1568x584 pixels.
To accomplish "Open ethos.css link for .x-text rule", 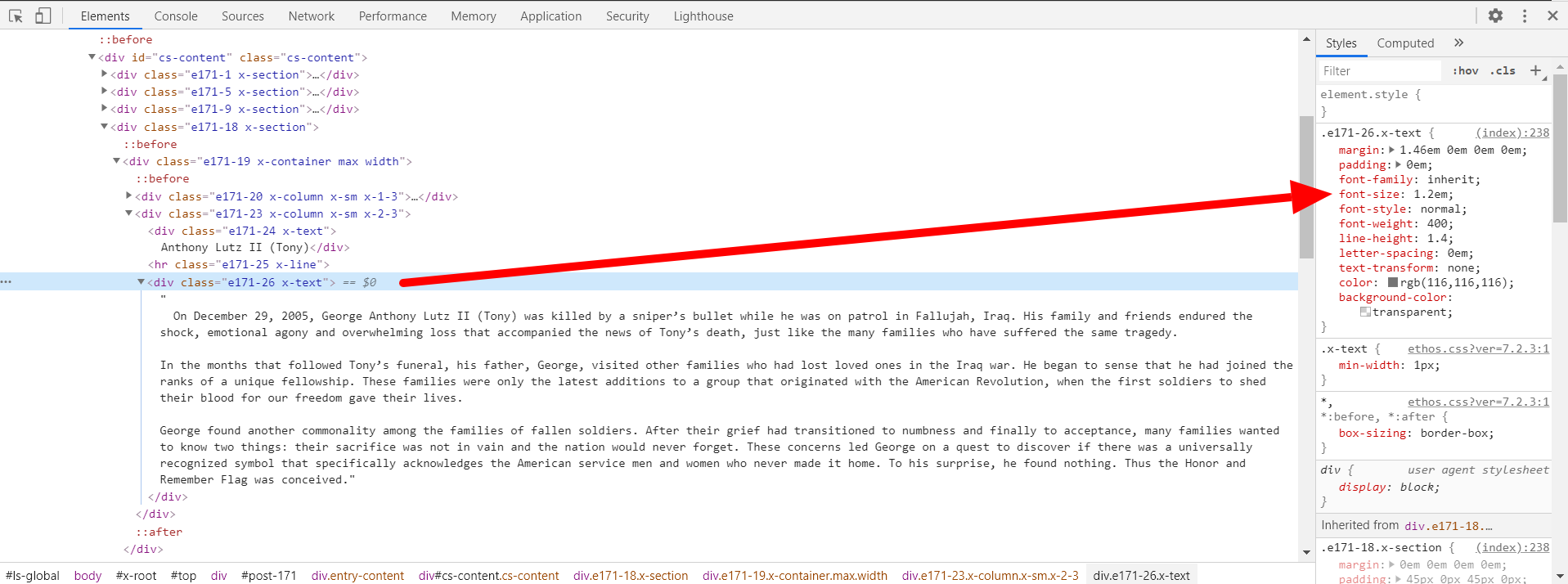I will 1478,348.
